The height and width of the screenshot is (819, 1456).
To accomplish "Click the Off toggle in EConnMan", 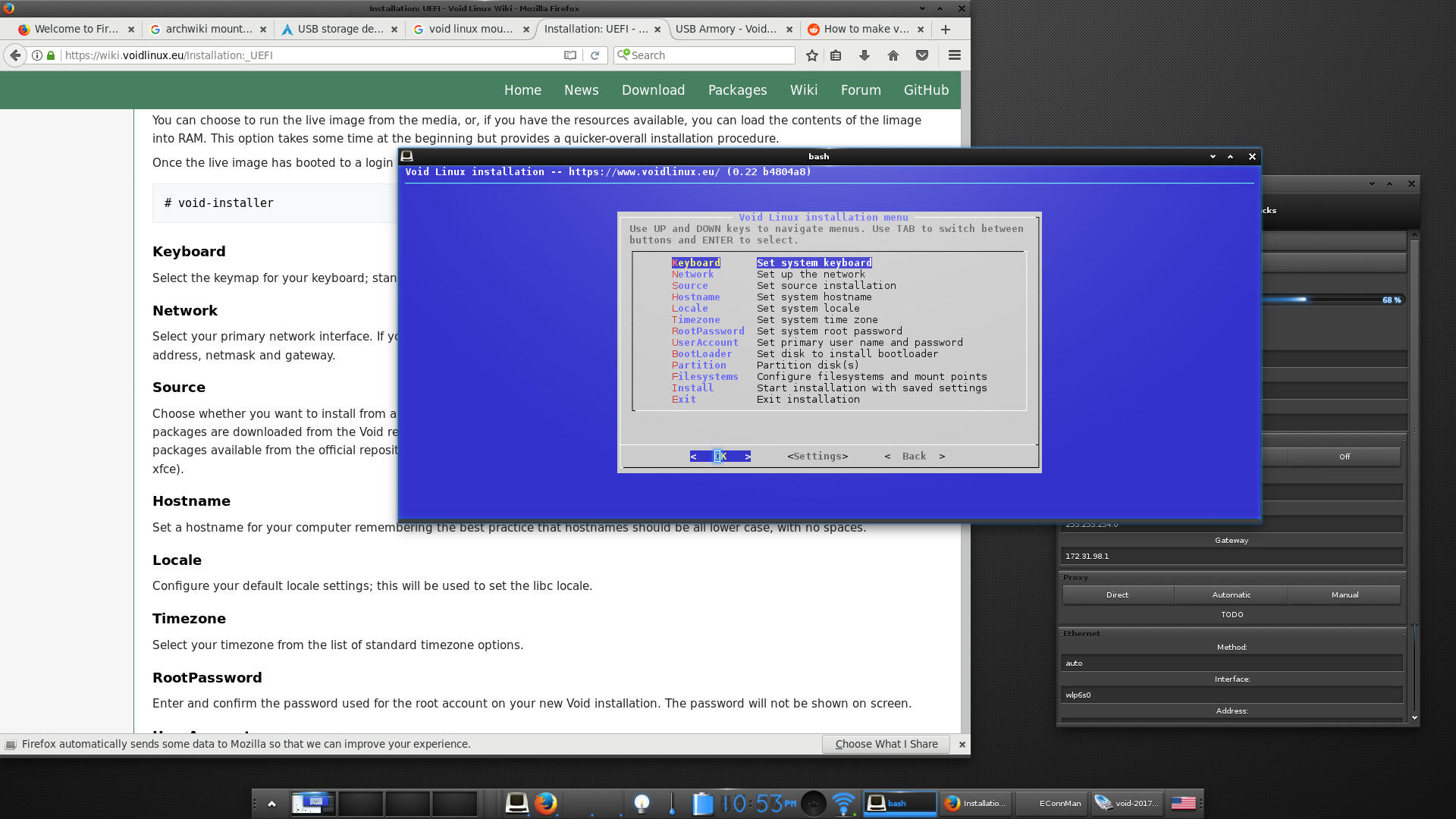I will coord(1344,457).
